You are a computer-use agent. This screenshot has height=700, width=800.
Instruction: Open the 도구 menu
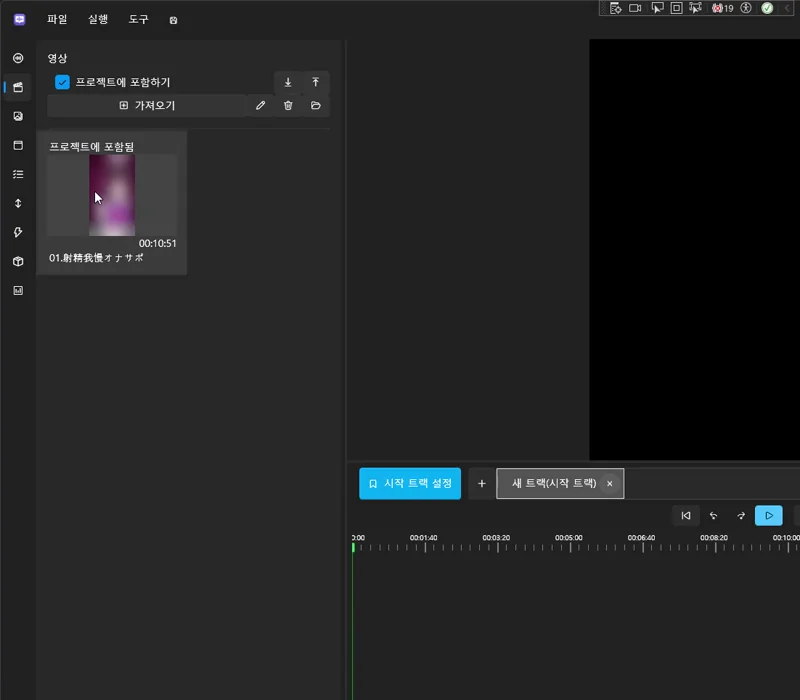[139, 19]
